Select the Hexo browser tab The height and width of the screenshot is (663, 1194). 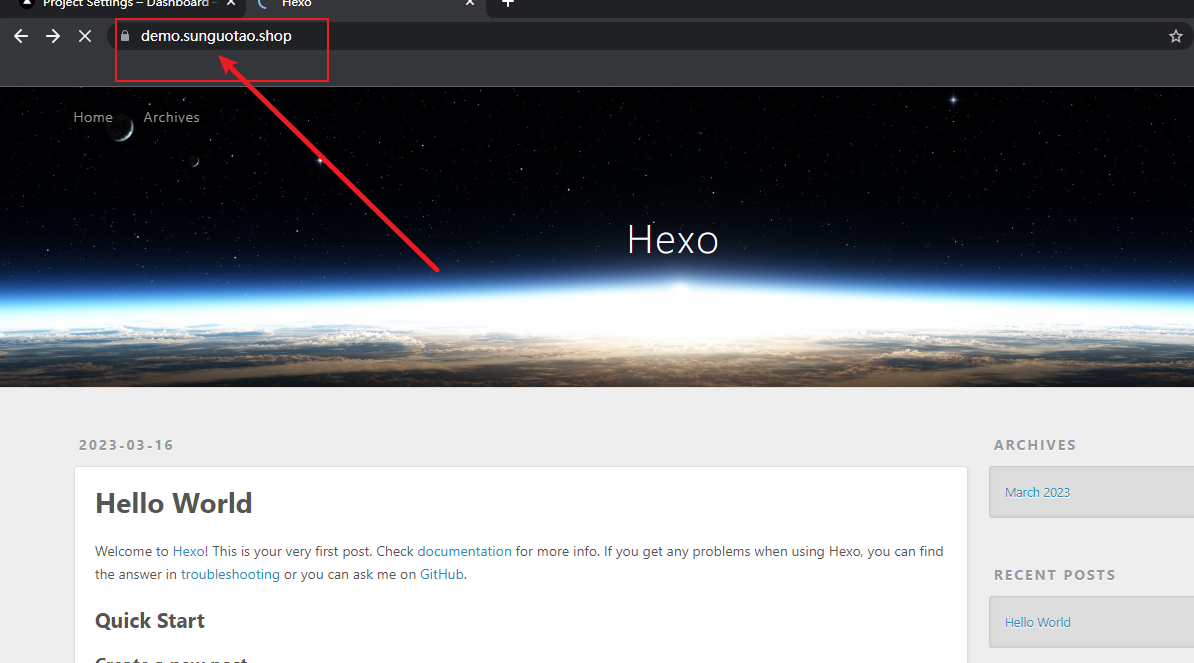tap(350, 4)
